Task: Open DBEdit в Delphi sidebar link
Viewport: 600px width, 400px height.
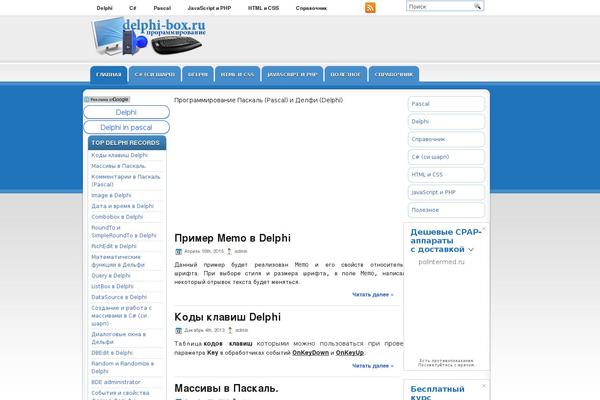Action: click(112, 353)
